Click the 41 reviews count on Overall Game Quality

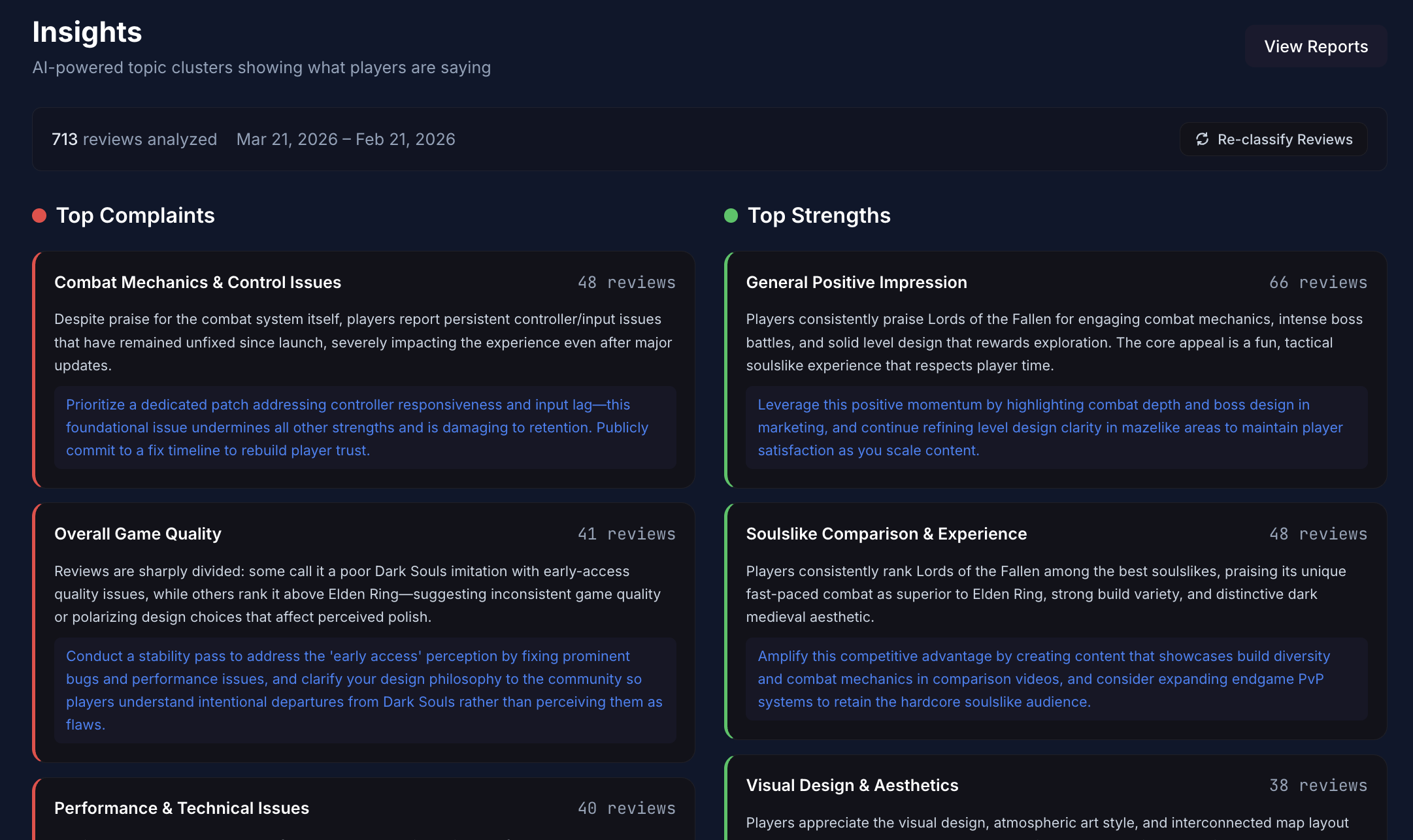click(626, 534)
